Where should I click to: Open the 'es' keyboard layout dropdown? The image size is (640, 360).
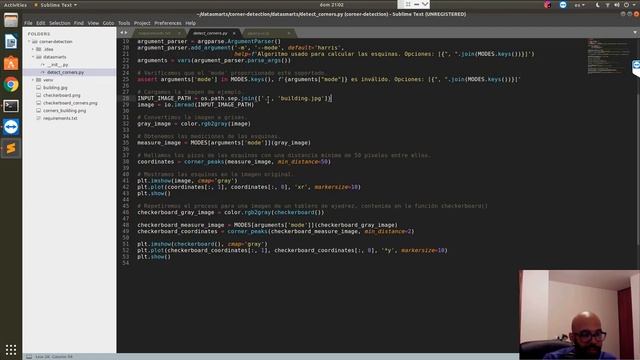tap(579, 5)
